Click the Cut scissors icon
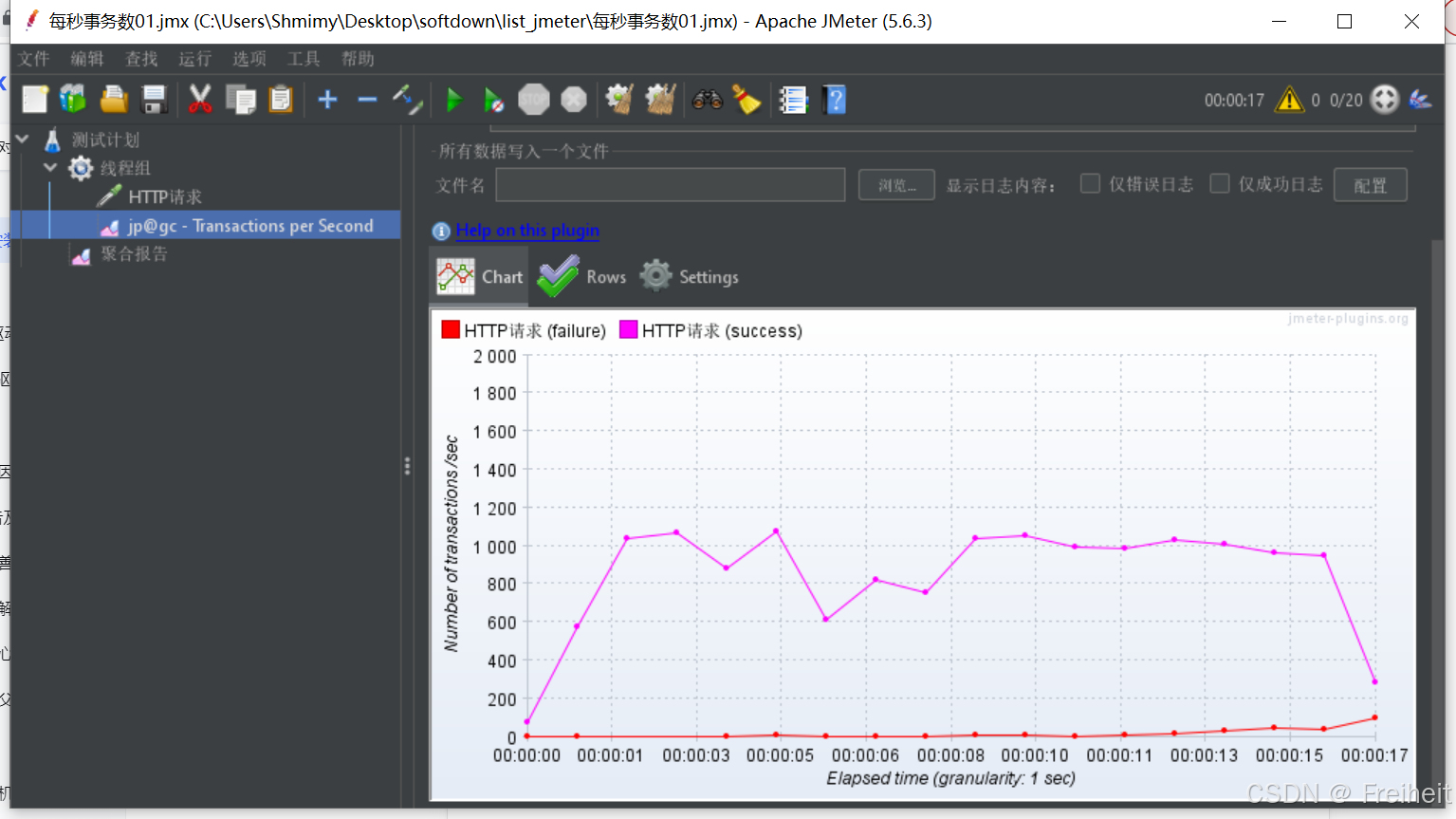Viewport: 1456px width, 819px height. (200, 99)
